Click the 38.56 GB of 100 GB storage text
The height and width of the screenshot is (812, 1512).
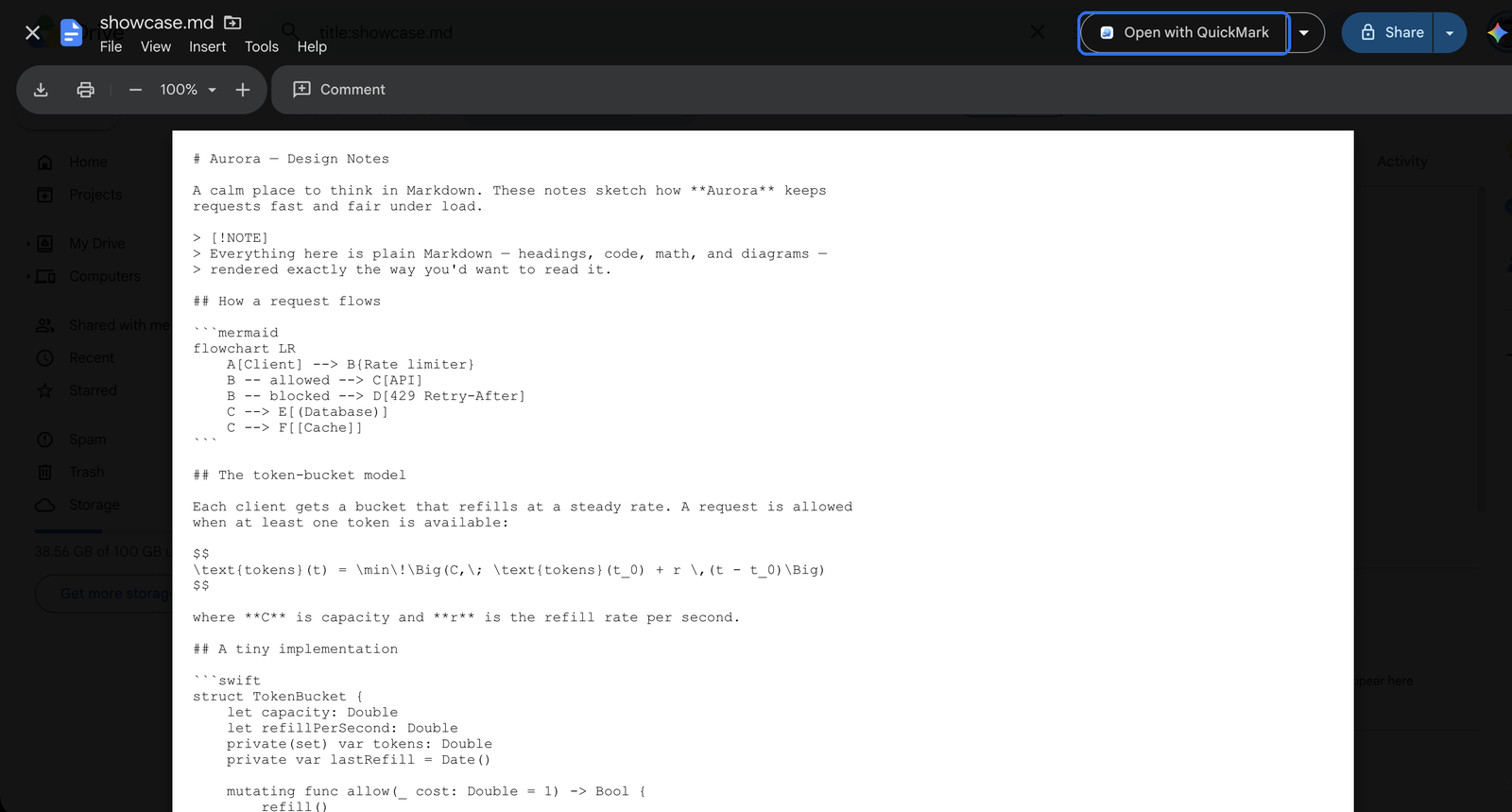[103, 551]
